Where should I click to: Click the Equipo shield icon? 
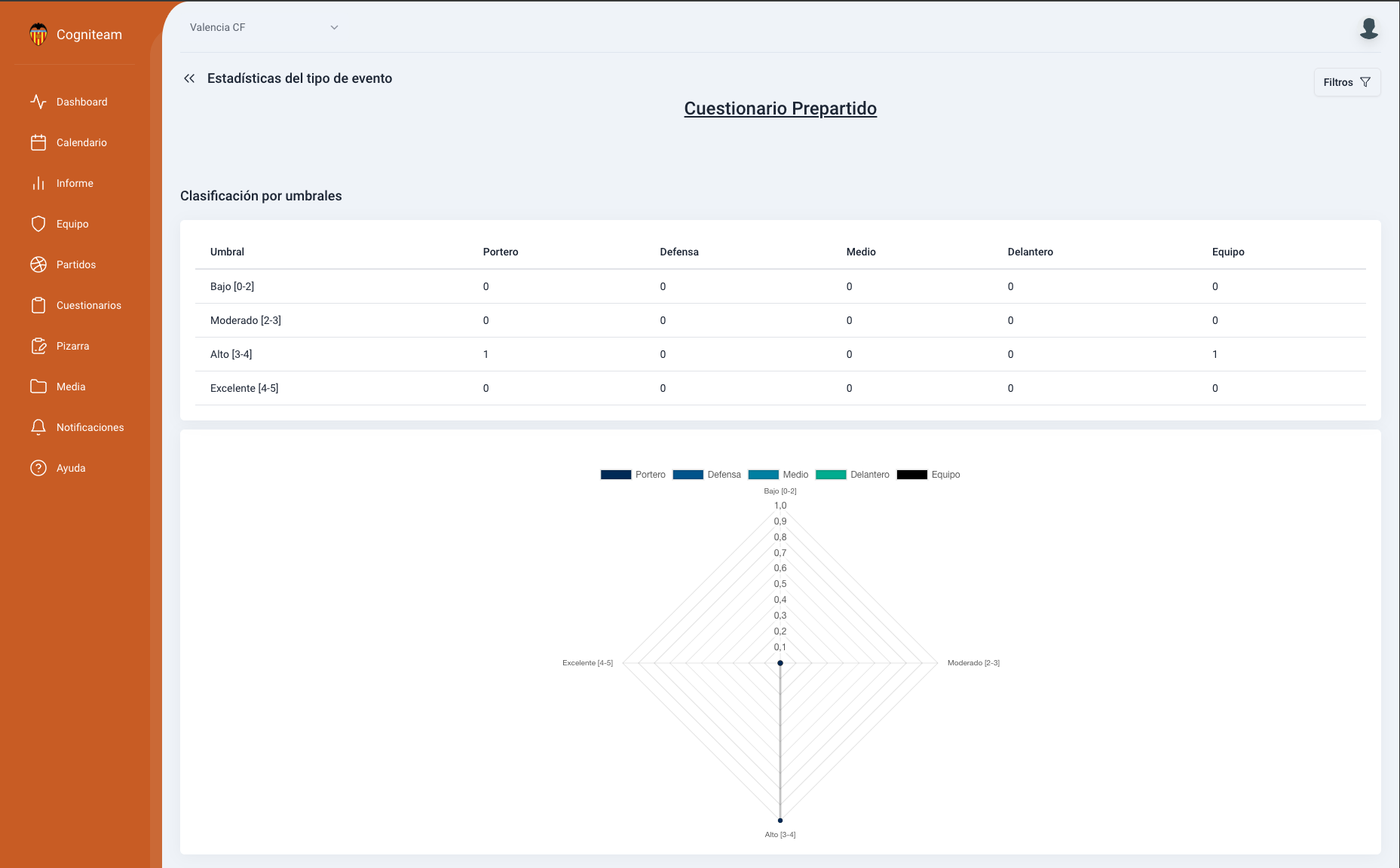38,224
